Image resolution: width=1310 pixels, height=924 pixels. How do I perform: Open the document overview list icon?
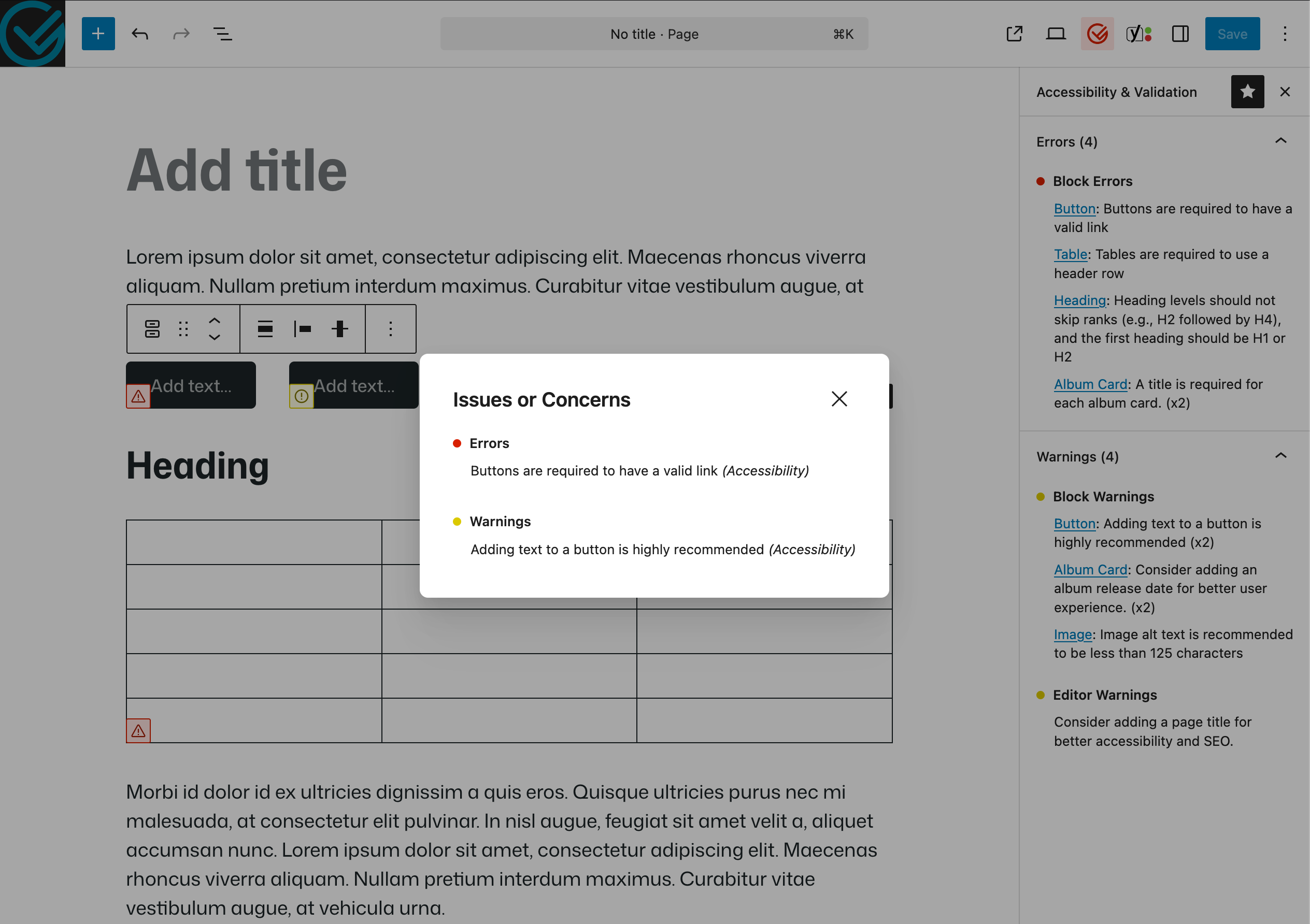coord(222,34)
